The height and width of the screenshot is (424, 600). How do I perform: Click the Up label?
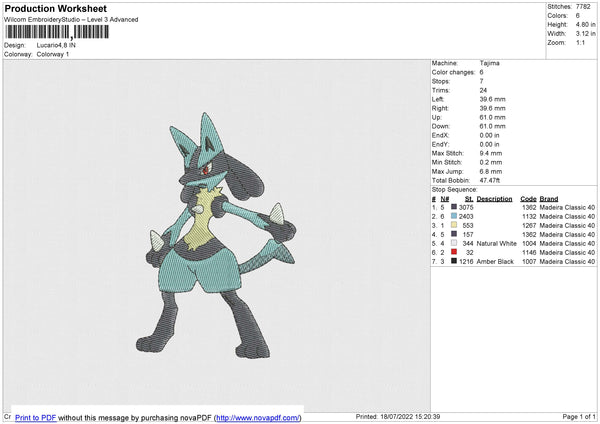[437, 117]
